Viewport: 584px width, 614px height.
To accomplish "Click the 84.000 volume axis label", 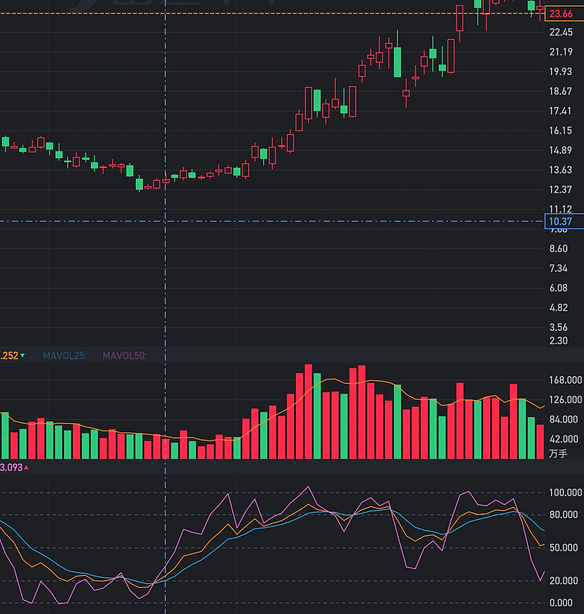I will pyautogui.click(x=563, y=419).
